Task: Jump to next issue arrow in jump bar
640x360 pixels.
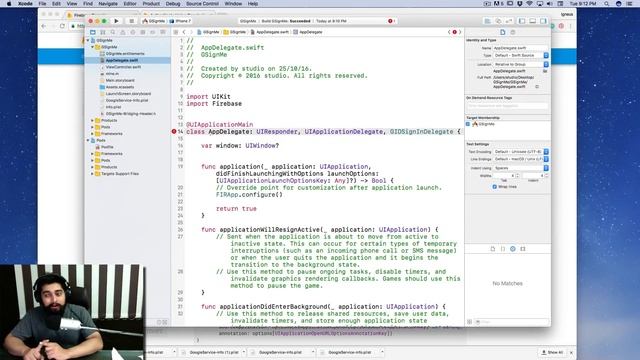Action: 460,32
